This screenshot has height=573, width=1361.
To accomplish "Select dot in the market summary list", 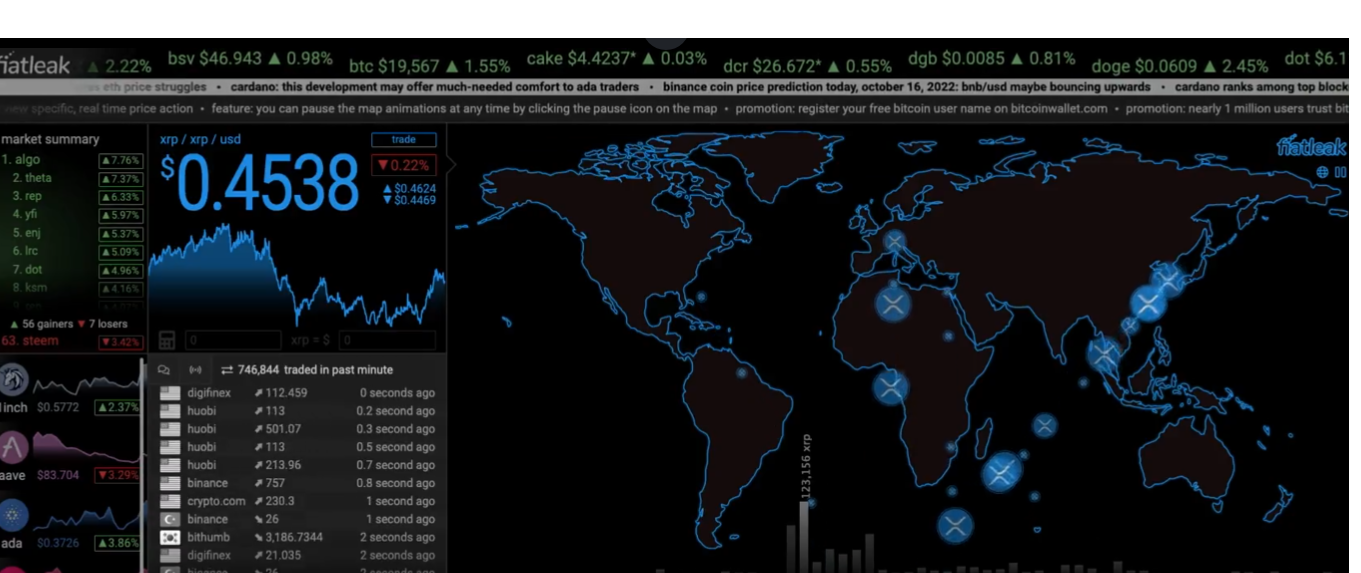I will pos(27,270).
